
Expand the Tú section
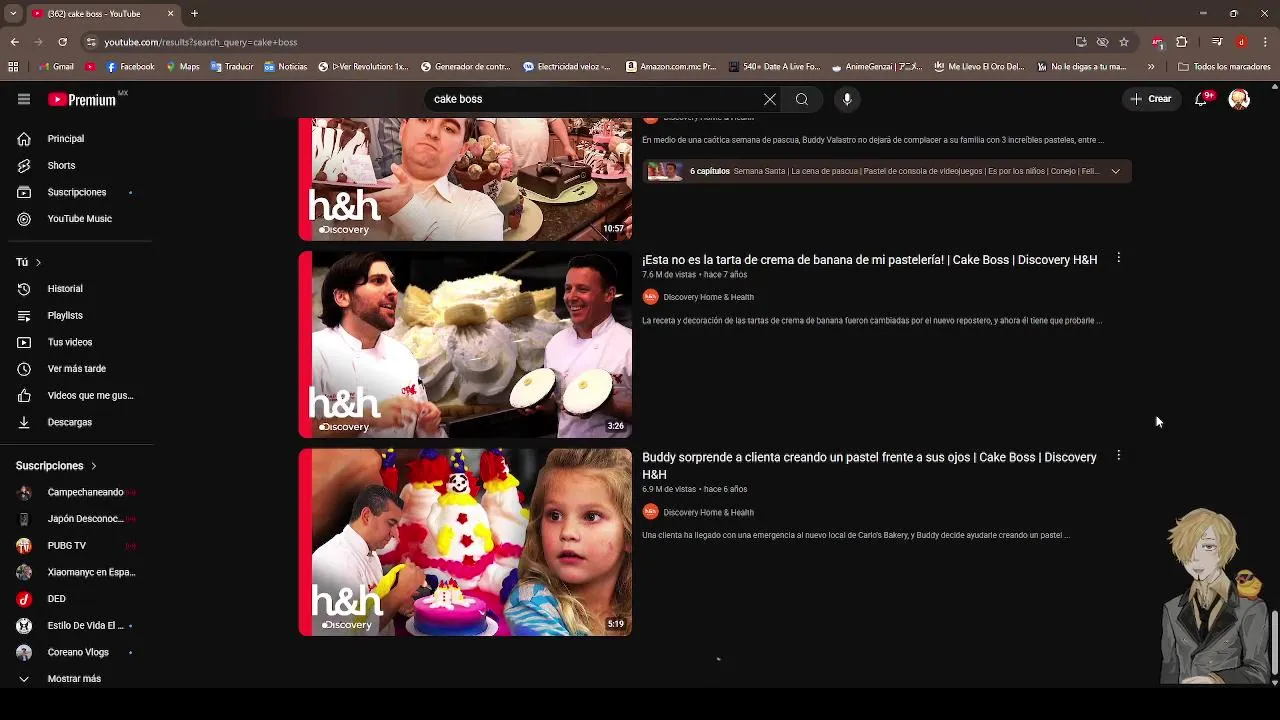pos(28,262)
